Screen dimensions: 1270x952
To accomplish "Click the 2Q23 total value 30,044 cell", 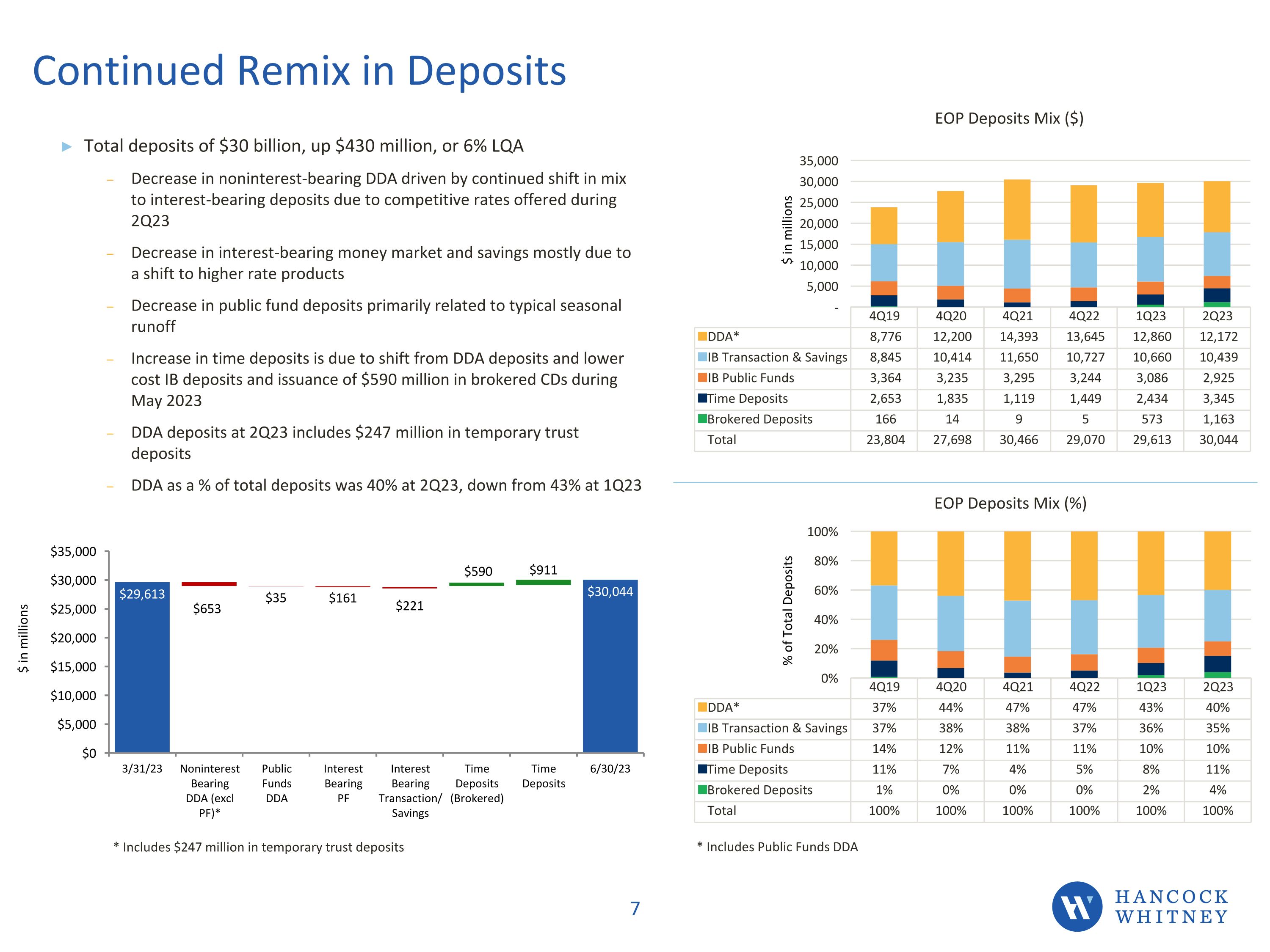I will pyautogui.click(x=1218, y=440).
